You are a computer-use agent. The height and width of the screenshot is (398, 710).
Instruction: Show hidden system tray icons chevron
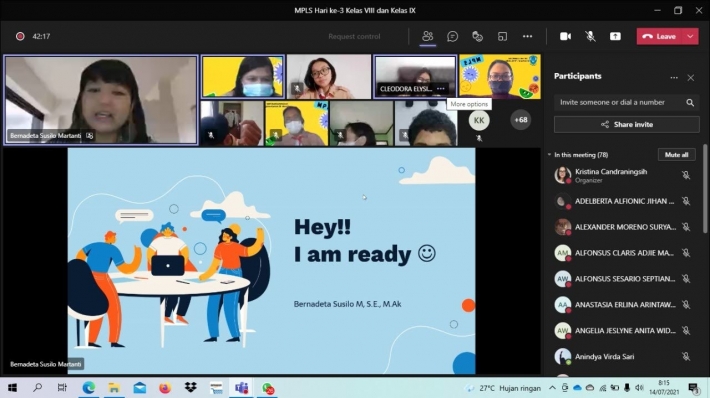tap(552, 388)
